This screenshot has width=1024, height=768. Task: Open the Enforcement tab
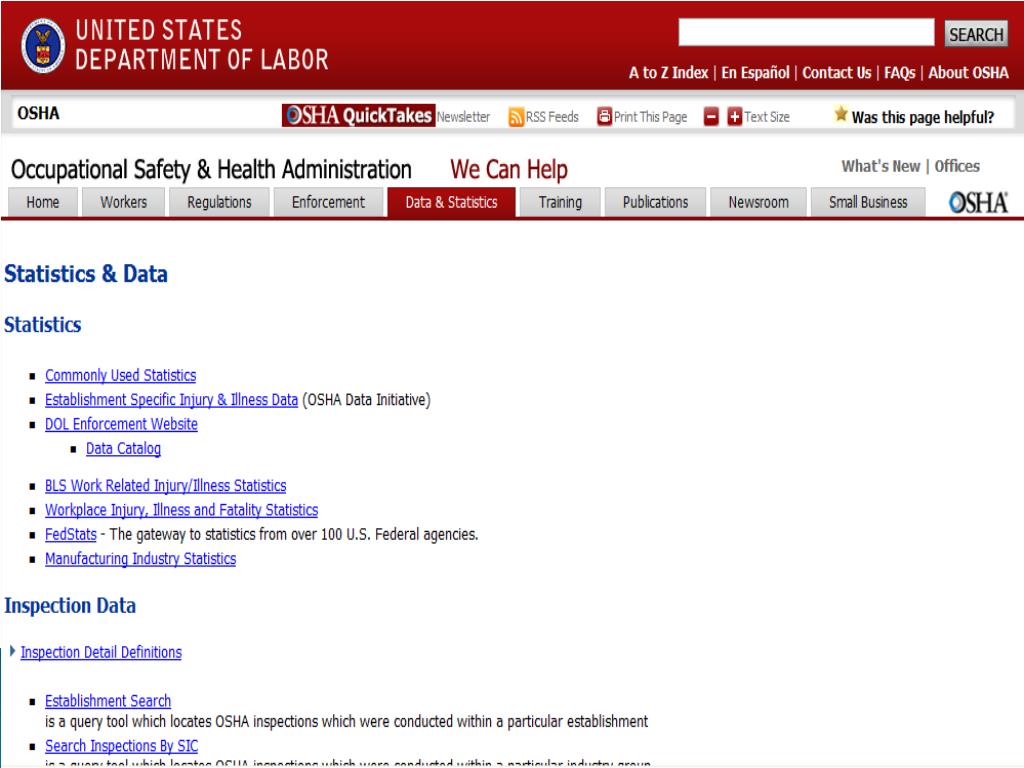pos(328,202)
